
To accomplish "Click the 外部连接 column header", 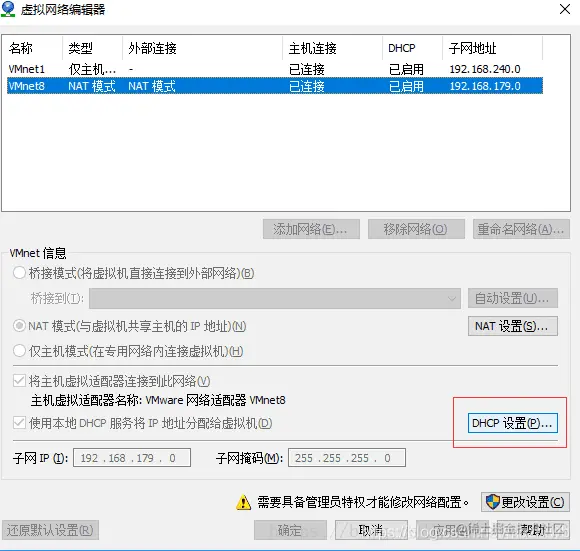I will click(202, 48).
